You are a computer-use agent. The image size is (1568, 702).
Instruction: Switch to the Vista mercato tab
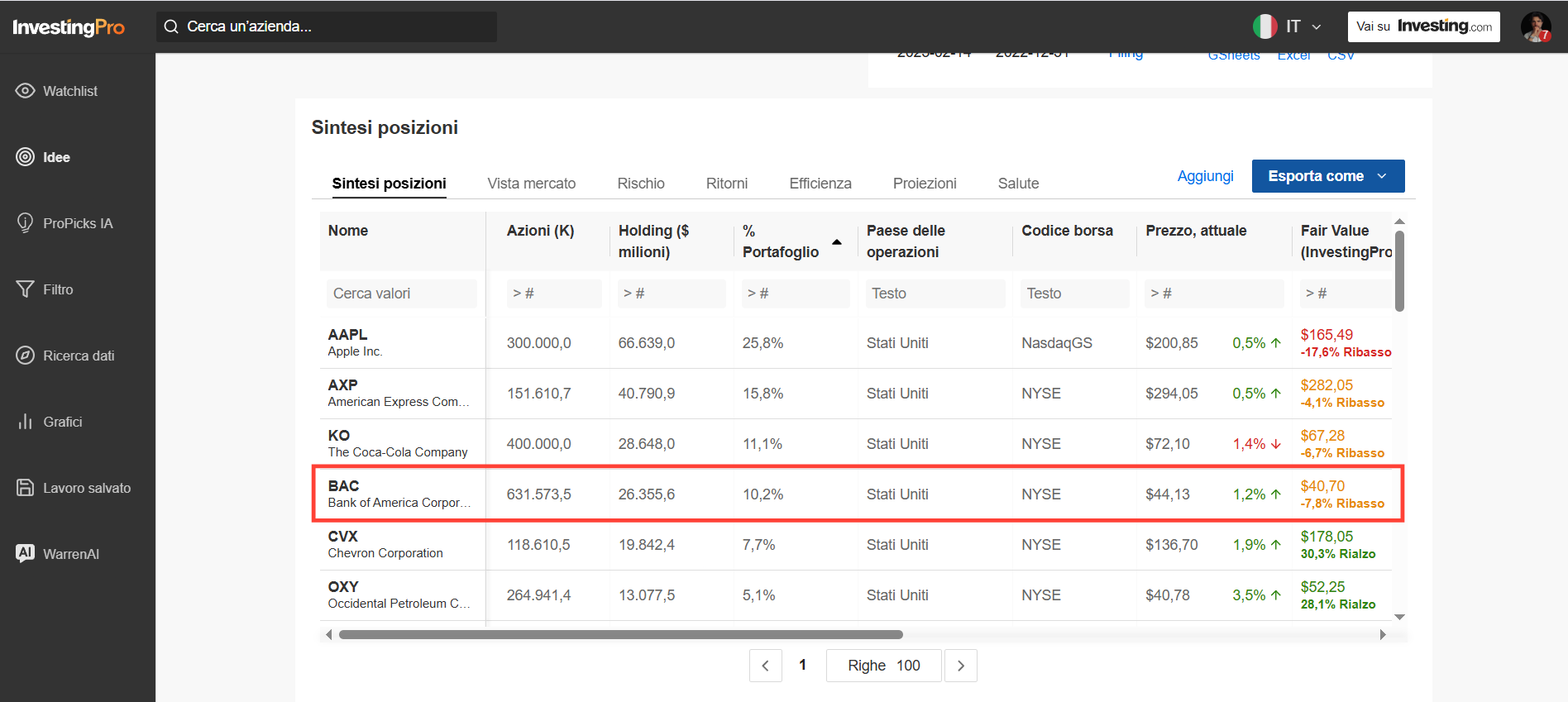click(x=532, y=184)
